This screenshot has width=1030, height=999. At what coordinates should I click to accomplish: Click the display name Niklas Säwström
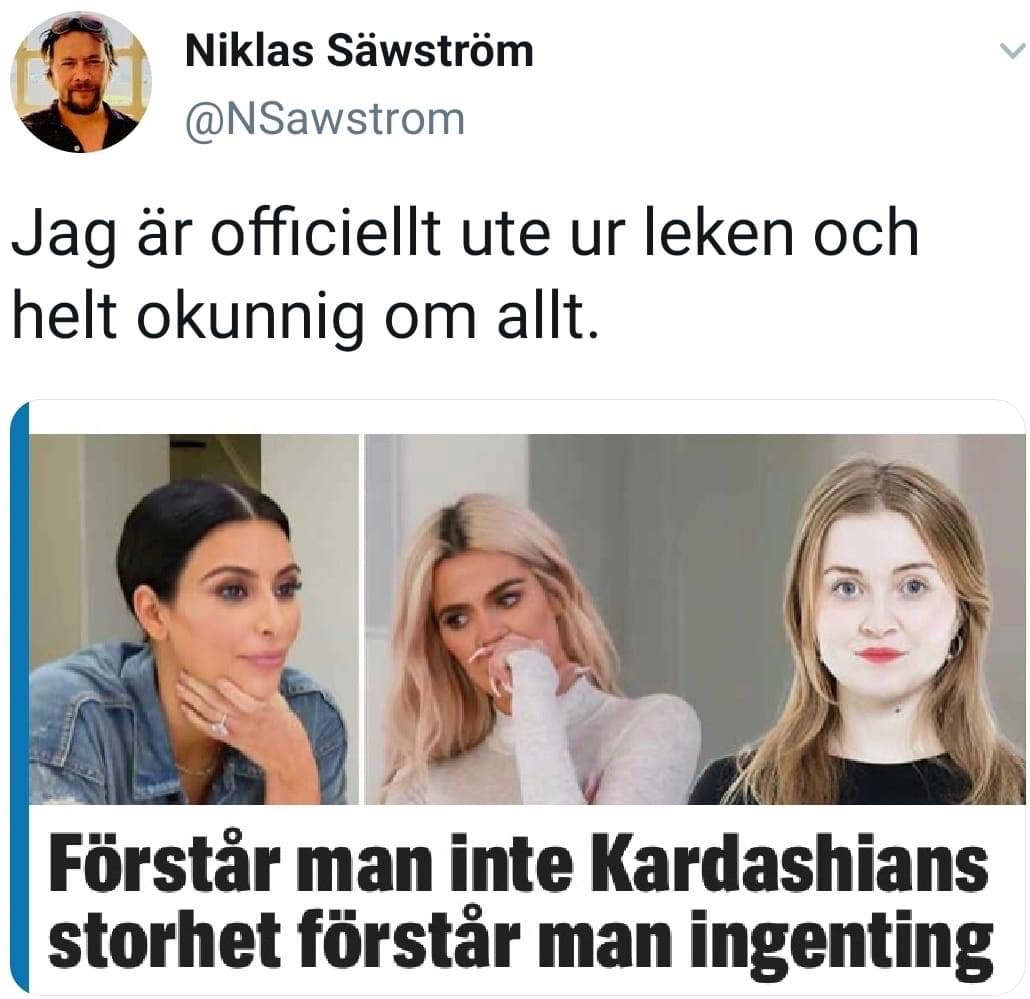coord(359,51)
